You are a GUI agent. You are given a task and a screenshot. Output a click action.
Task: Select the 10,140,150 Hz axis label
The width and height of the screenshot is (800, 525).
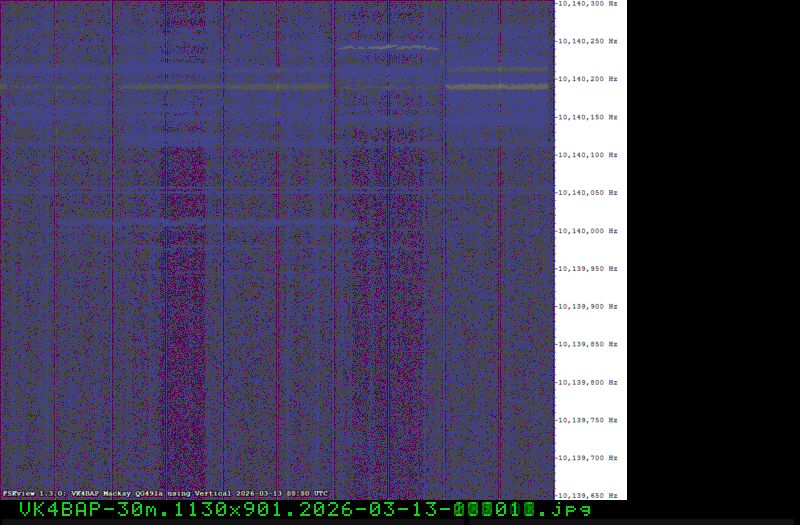(588, 117)
